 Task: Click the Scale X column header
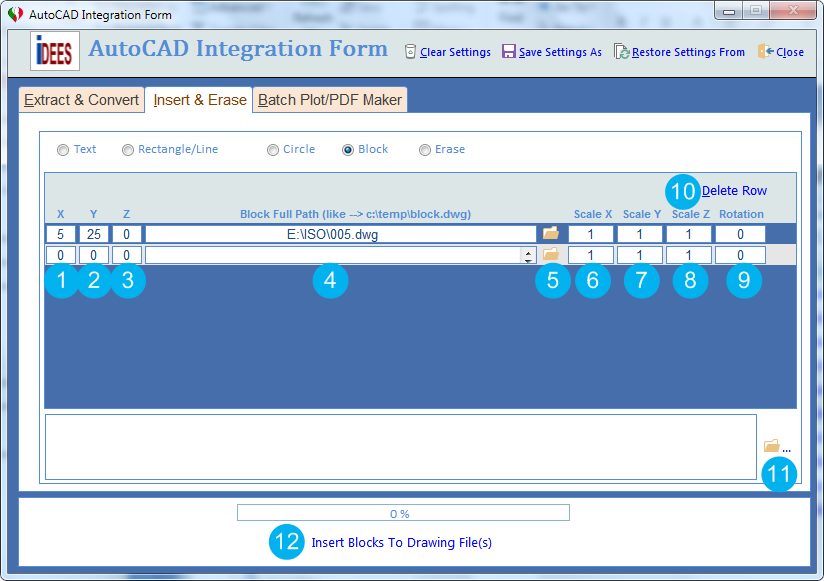point(593,214)
